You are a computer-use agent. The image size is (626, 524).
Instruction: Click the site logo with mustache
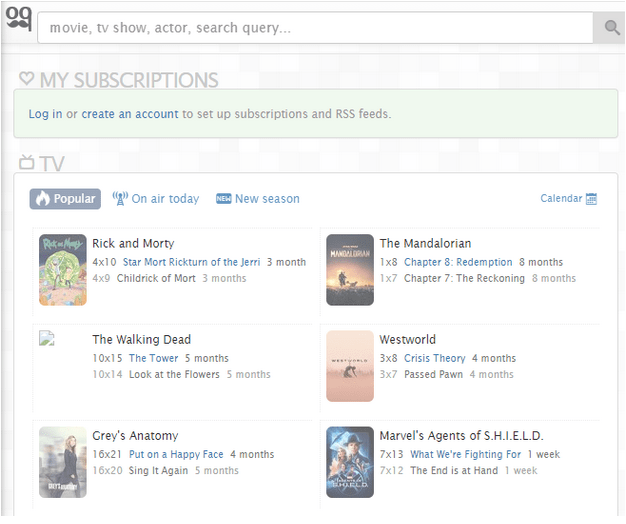point(18,18)
